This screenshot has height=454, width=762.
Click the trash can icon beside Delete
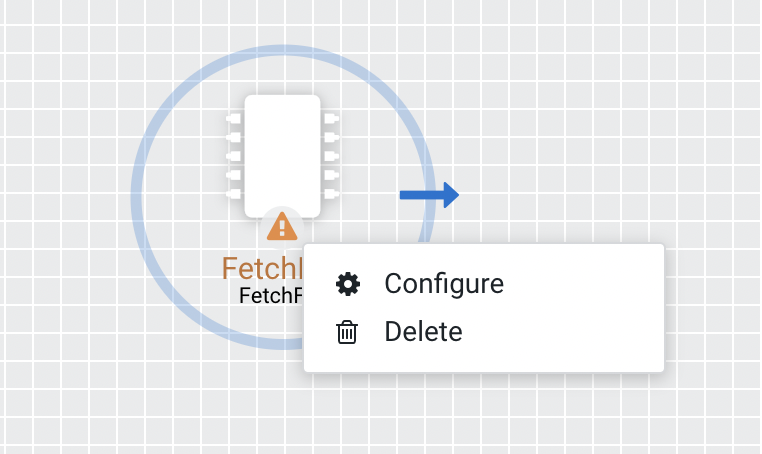[x=347, y=332]
